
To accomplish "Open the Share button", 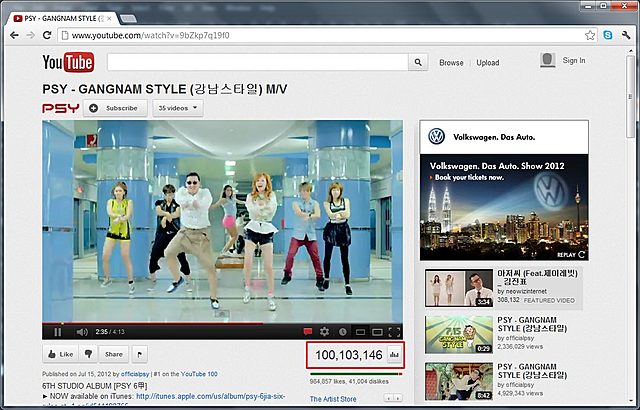I will tap(113, 354).
